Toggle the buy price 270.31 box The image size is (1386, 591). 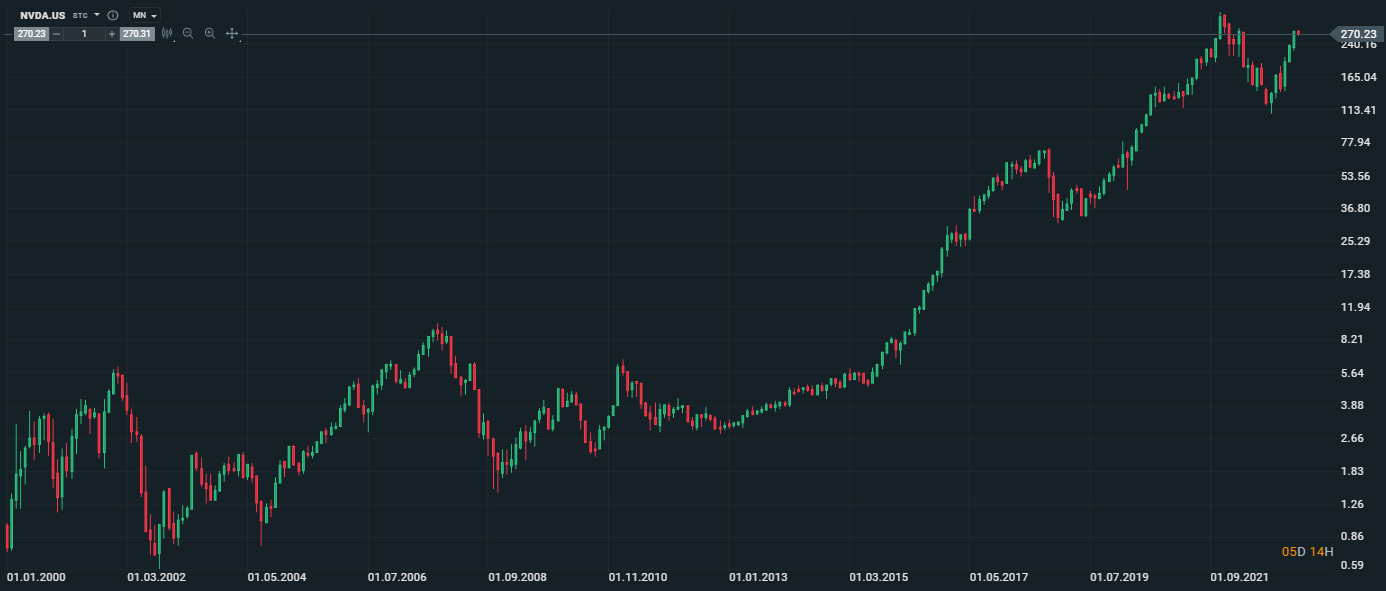click(135, 33)
